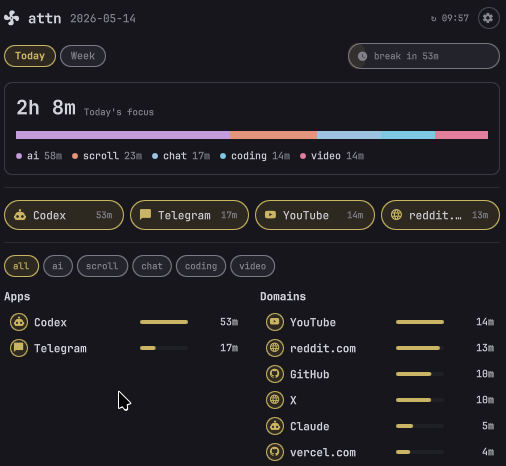Open the Codex 53m top card
Screen dimensions: 506x466
(x=64, y=215)
